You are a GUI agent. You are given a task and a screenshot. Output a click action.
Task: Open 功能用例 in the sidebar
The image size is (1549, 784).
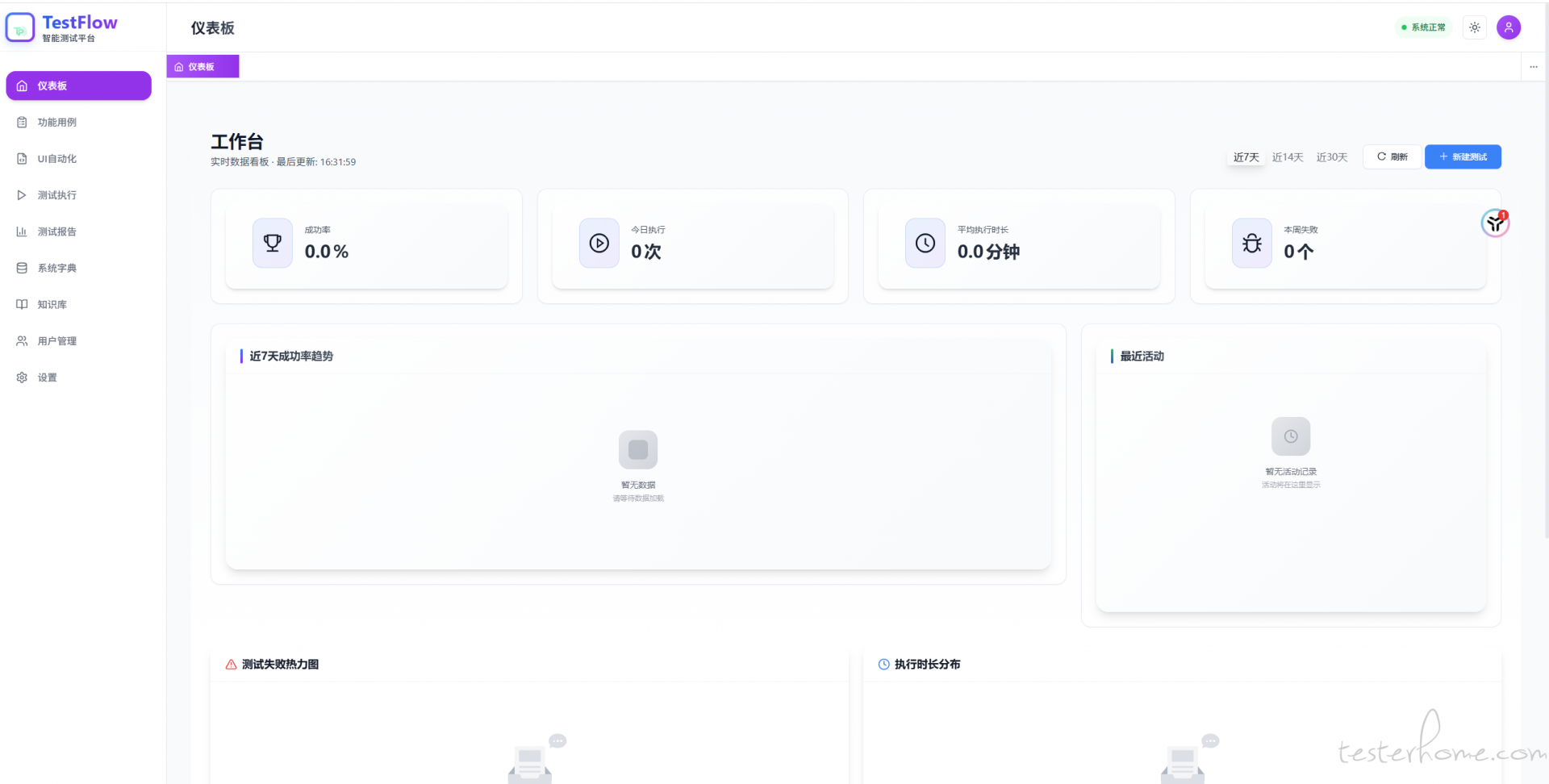[x=57, y=123]
